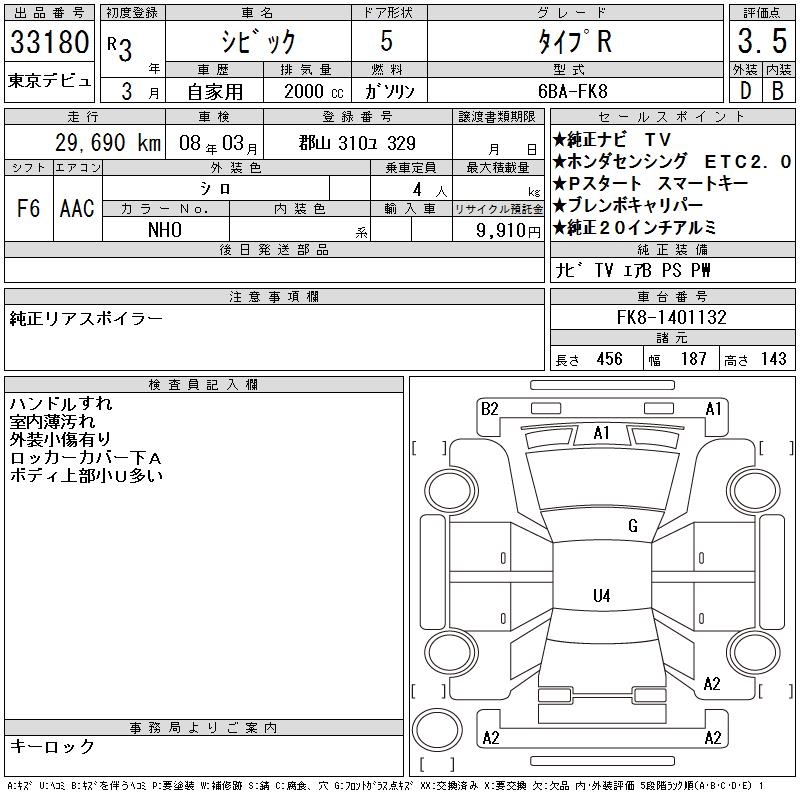Image resolution: width=800 pixels, height=800 pixels.
Task: Click the A2 mark on rear quarter panel
Action: coord(712,684)
